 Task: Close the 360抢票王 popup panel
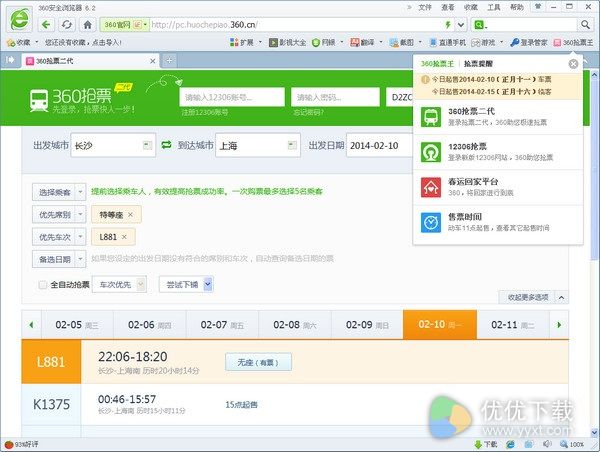click(x=573, y=64)
